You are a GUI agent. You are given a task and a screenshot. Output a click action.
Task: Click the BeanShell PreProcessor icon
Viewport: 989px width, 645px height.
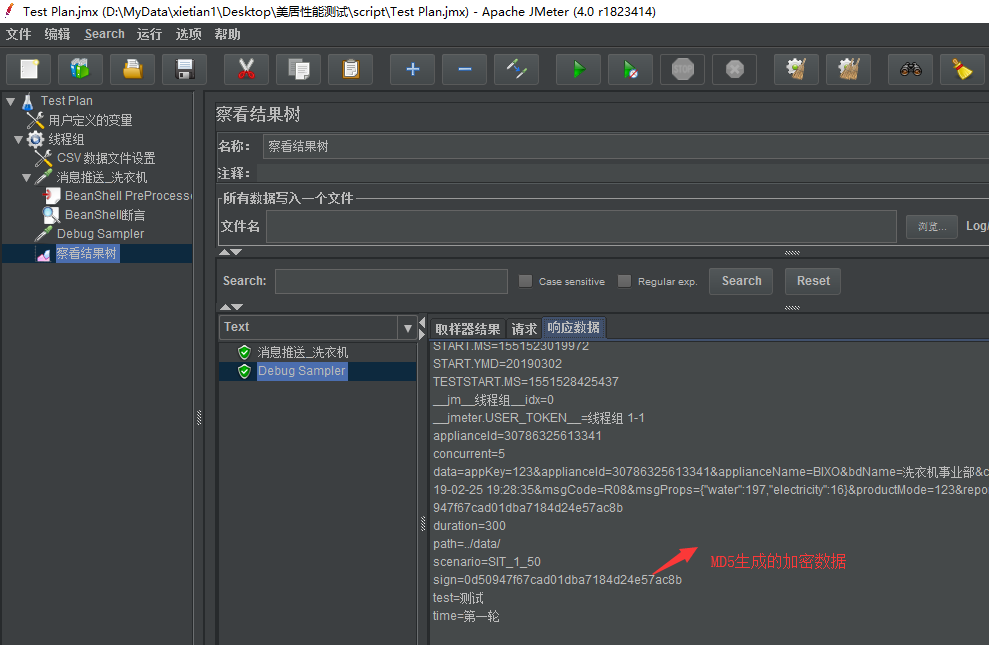(x=52, y=196)
